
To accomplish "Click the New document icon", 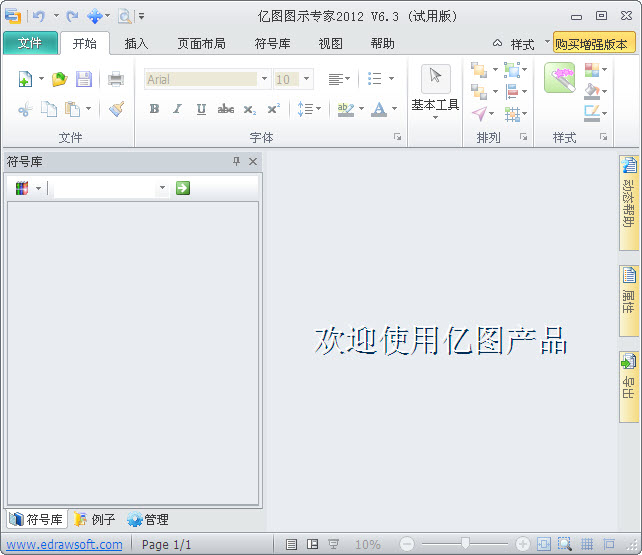I will [25, 79].
